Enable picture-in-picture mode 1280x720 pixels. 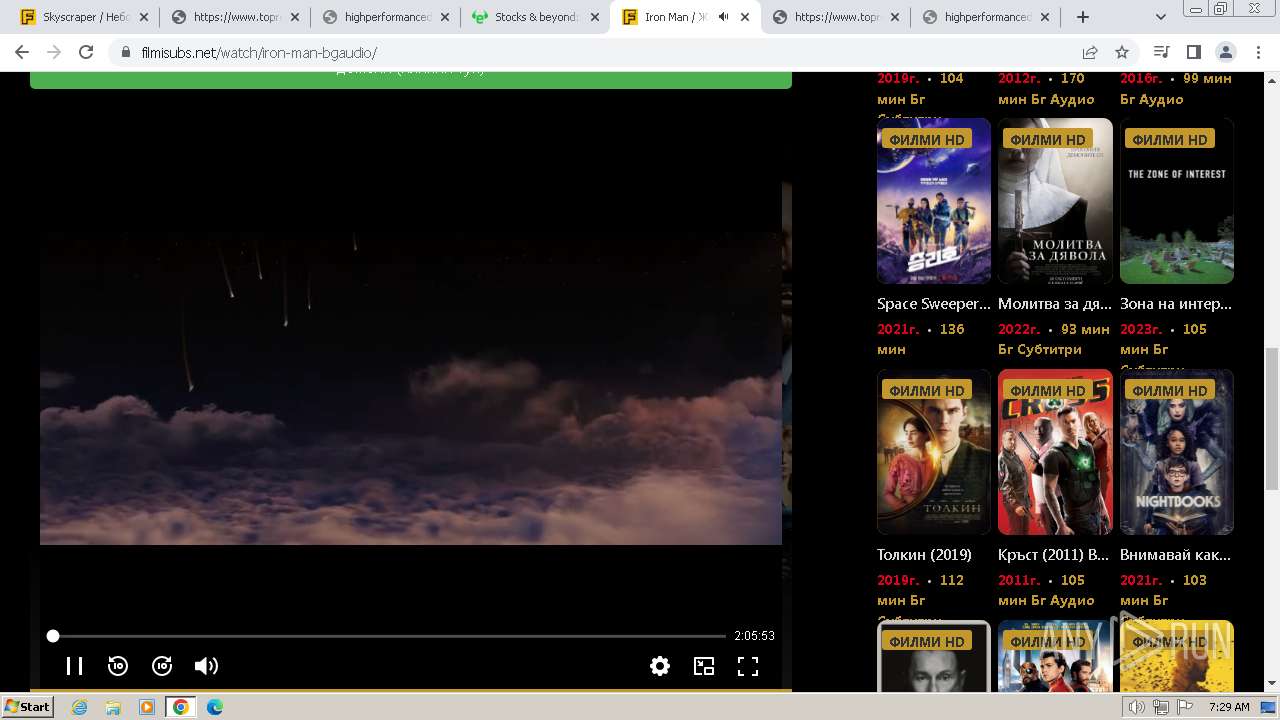pos(704,666)
